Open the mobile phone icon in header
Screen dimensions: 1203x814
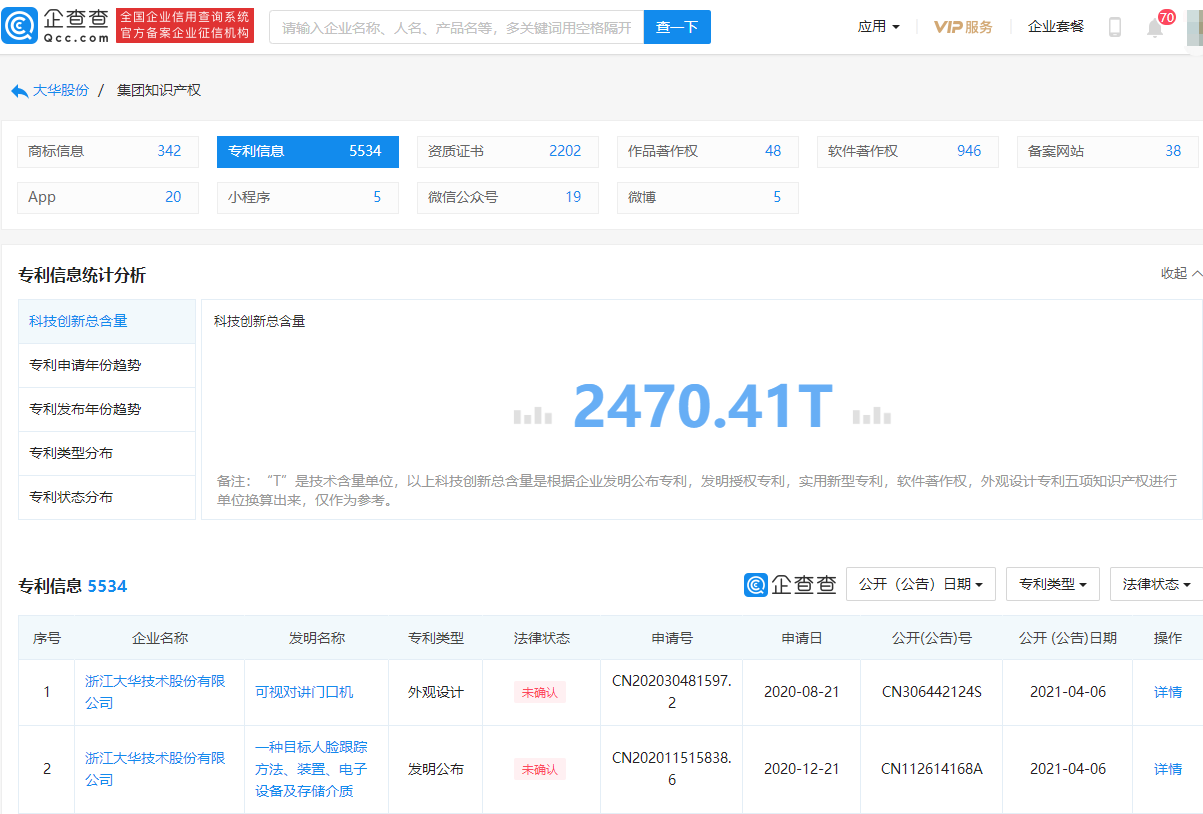coord(1115,27)
